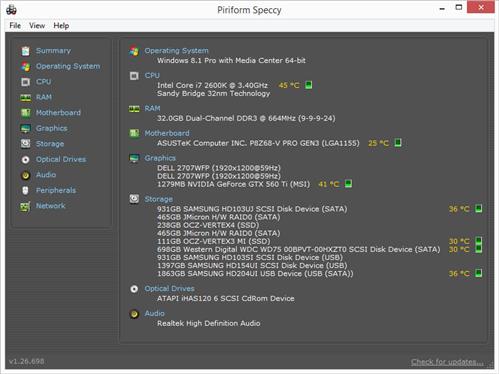Click the Audio heading link in the summary

(154, 313)
